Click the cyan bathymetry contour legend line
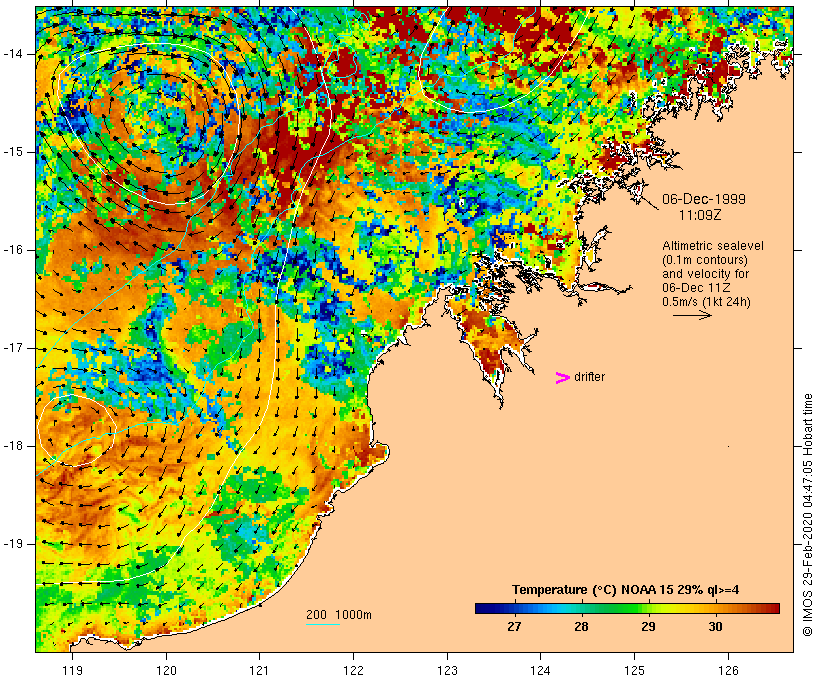Image resolution: width=820 pixels, height=680 pixels. (x=323, y=624)
